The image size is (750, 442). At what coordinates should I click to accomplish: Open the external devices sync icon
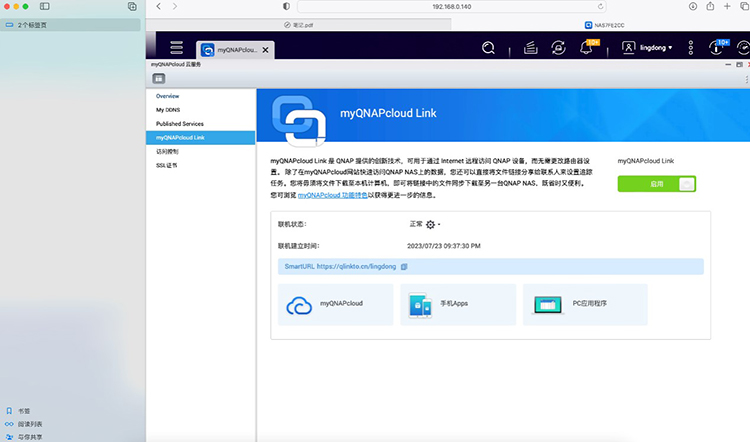558,47
